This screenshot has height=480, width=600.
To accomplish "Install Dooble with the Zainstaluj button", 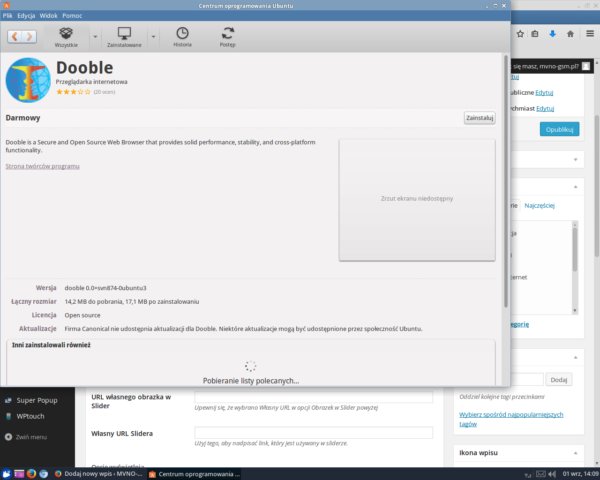I will 479,118.
